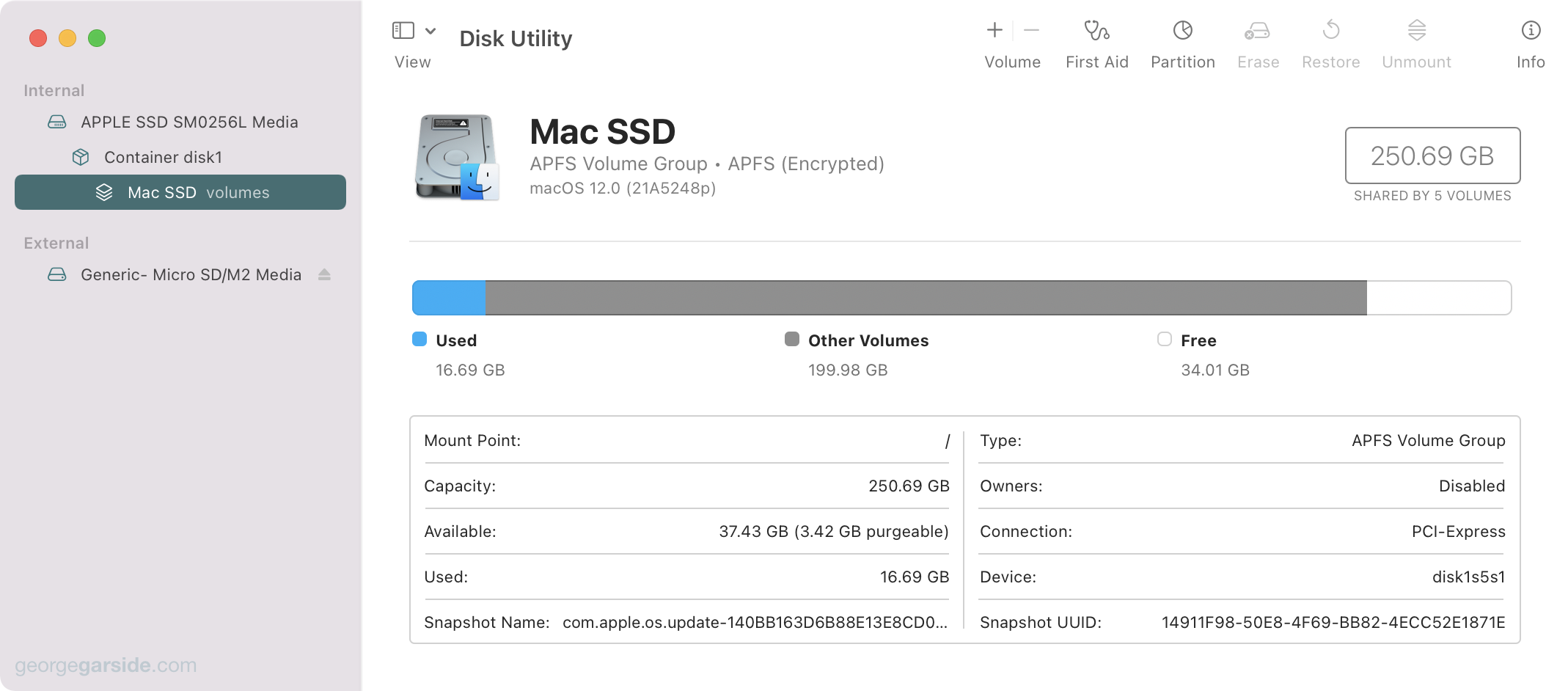Click the Mac SSD heading text
This screenshot has height=691, width=1568.
pyautogui.click(x=602, y=132)
